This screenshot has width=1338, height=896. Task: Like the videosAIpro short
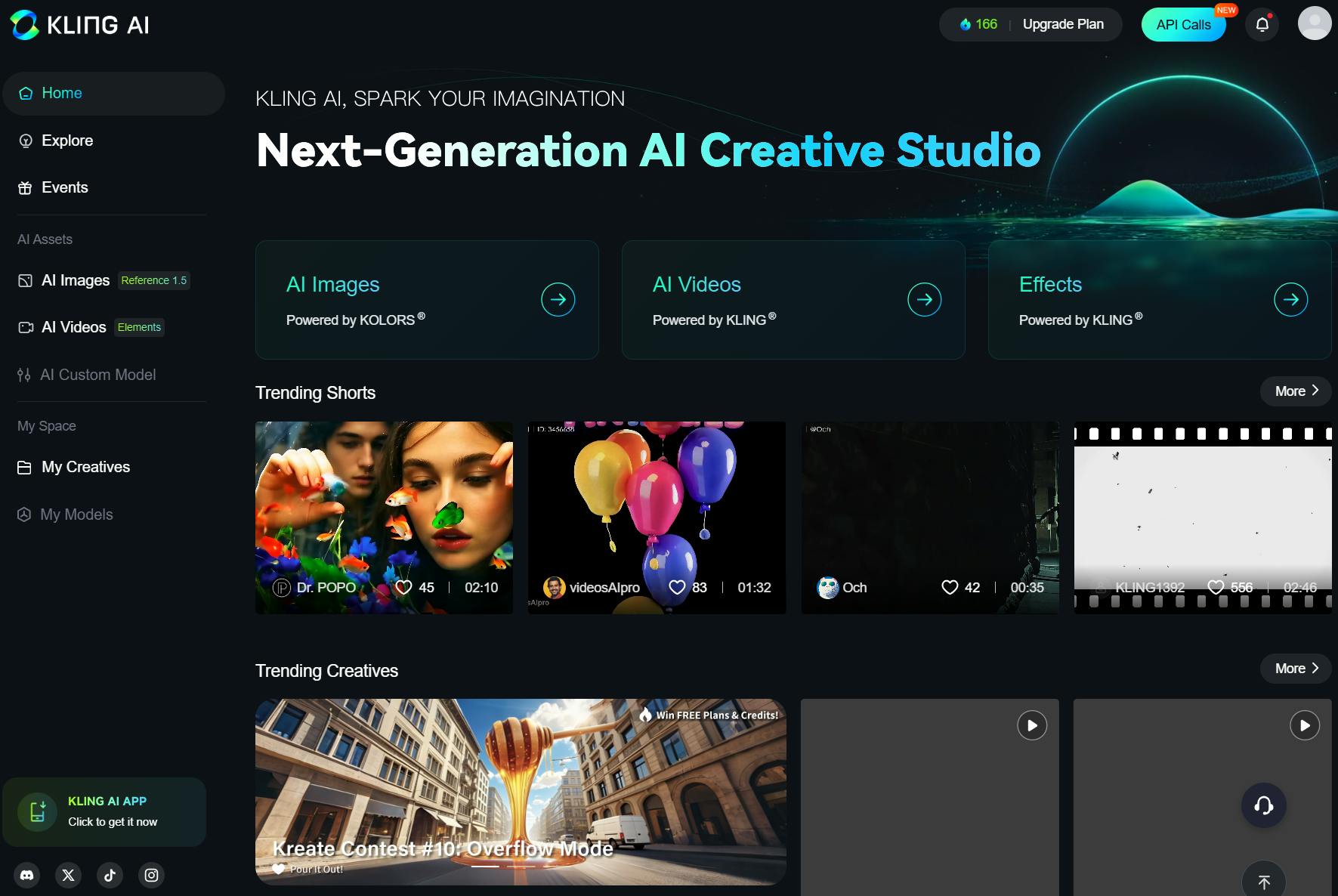[x=678, y=587]
